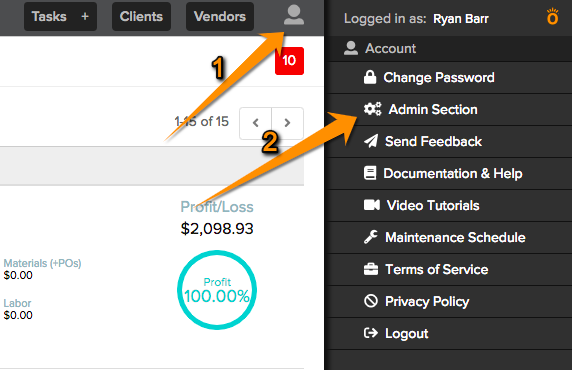Open Terms of Service

450,270
